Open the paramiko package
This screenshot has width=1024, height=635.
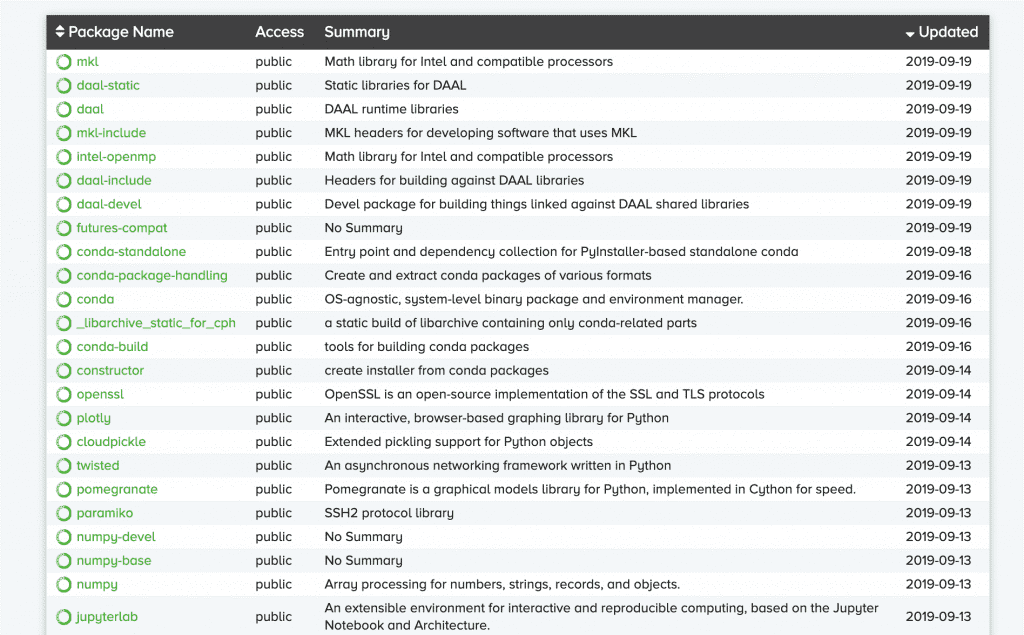[x=104, y=513]
